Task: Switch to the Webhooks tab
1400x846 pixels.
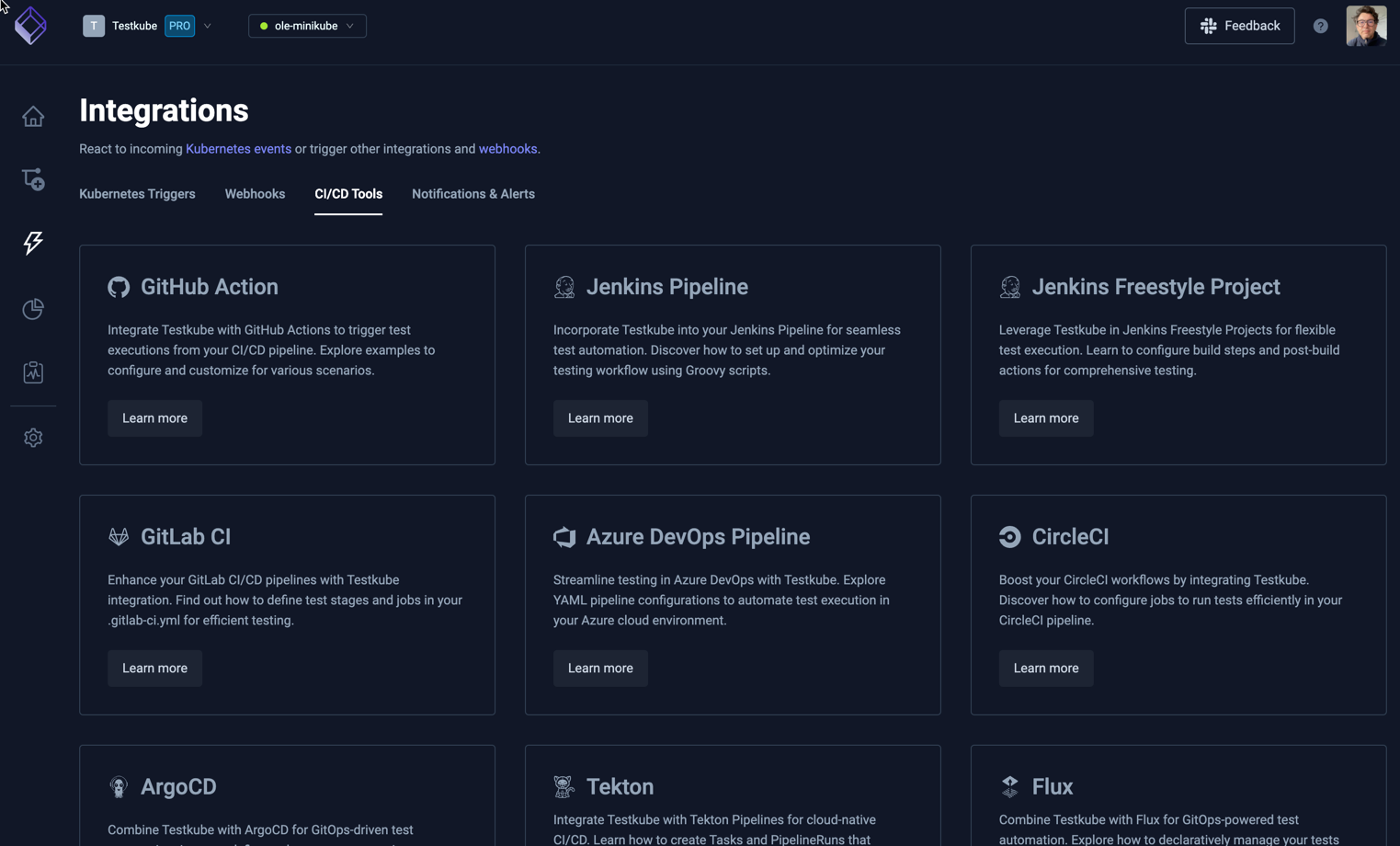Action: tap(255, 194)
